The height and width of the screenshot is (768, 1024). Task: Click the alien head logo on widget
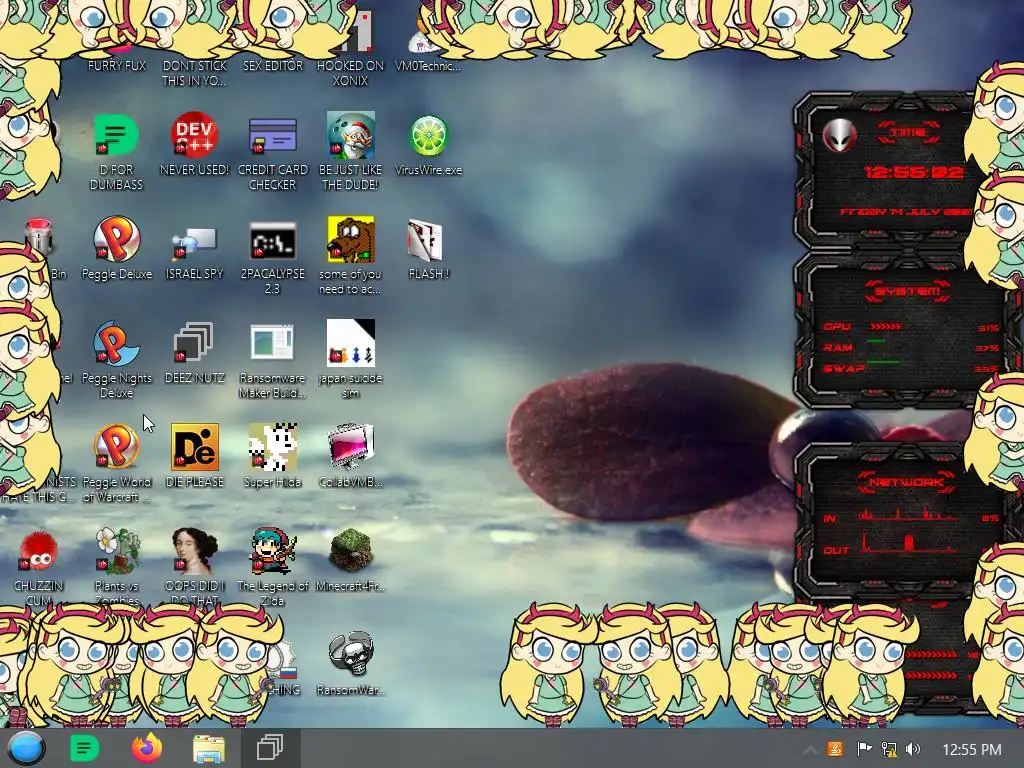click(x=839, y=135)
